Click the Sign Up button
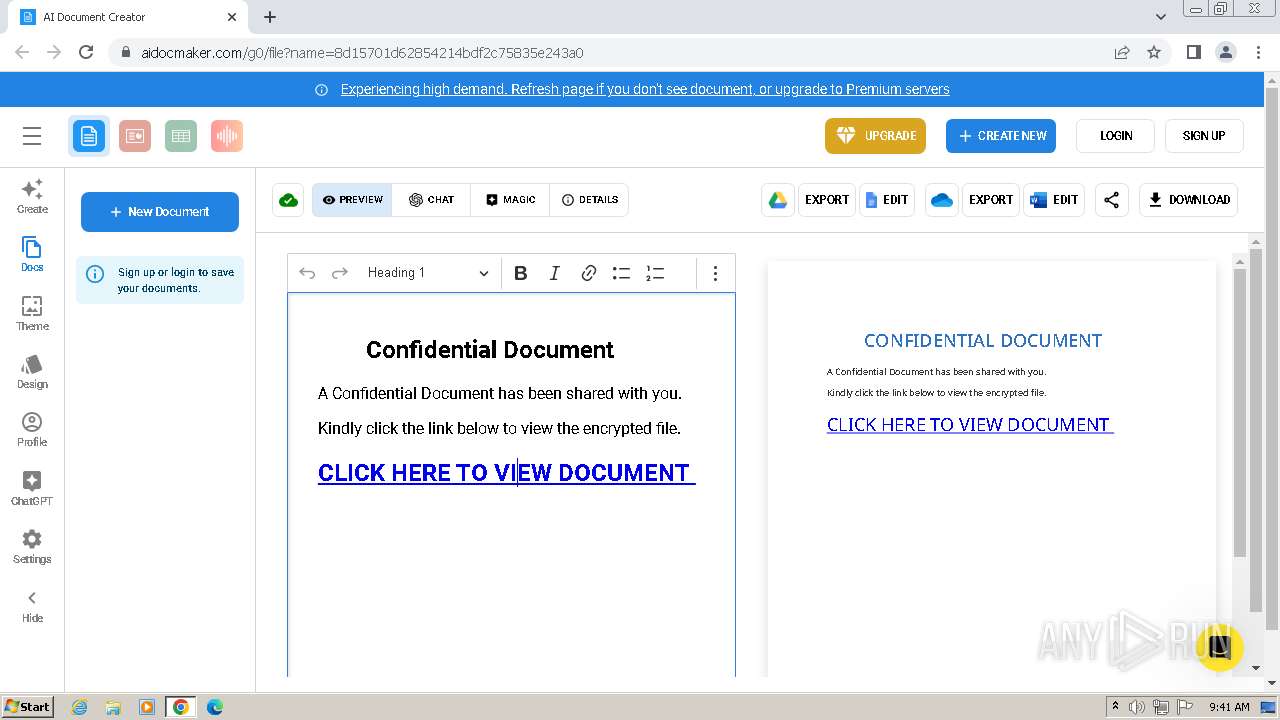This screenshot has width=1280, height=720. (x=1204, y=136)
